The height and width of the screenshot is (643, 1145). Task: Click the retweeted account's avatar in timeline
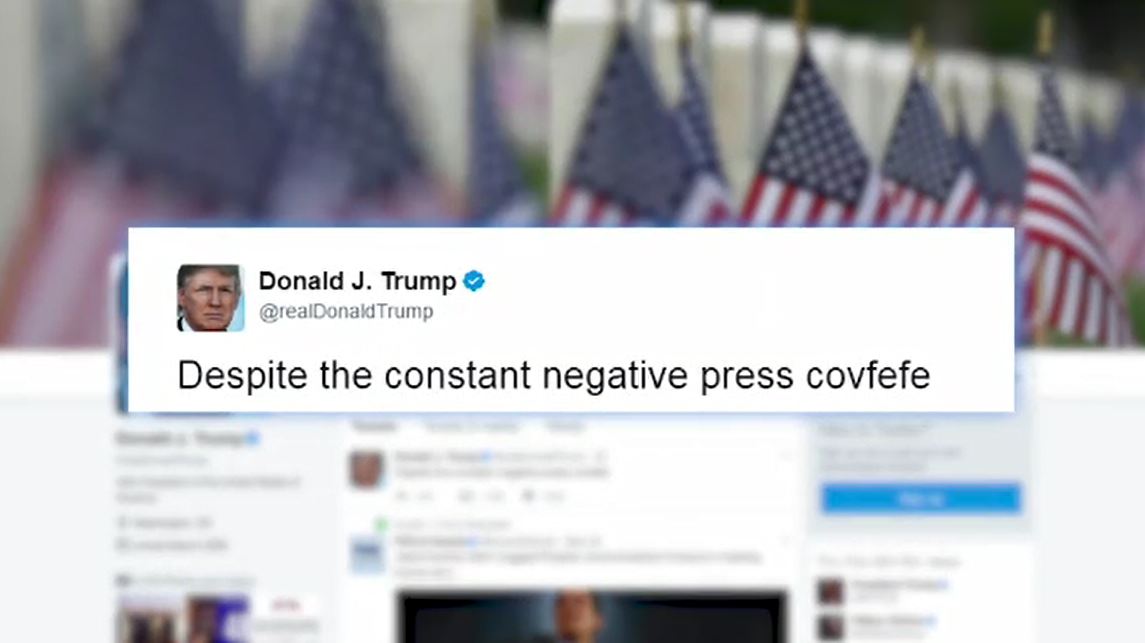pyautogui.click(x=367, y=555)
